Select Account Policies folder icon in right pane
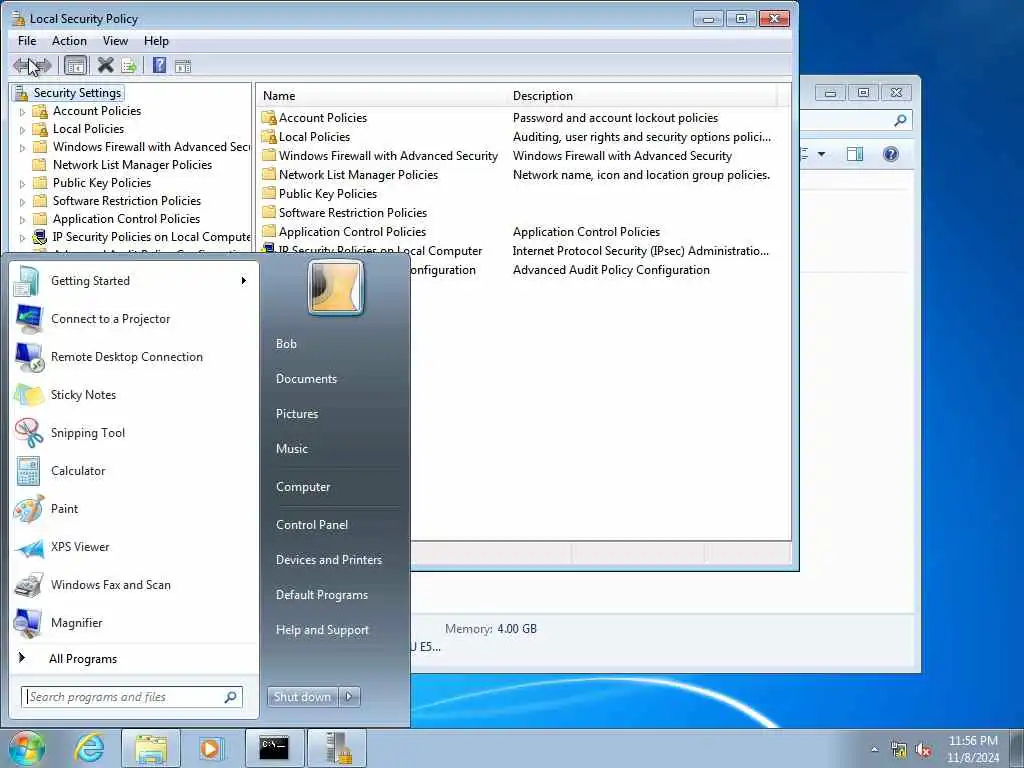 pos(268,118)
